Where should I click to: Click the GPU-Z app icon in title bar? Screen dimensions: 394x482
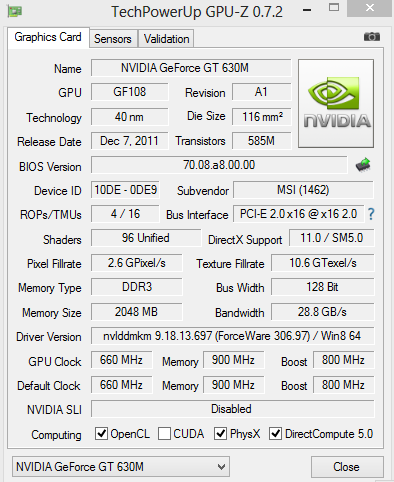(x=15, y=12)
